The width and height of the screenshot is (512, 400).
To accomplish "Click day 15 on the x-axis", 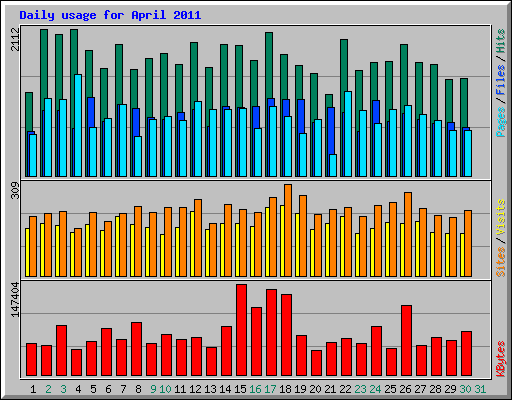I will (x=240, y=389).
